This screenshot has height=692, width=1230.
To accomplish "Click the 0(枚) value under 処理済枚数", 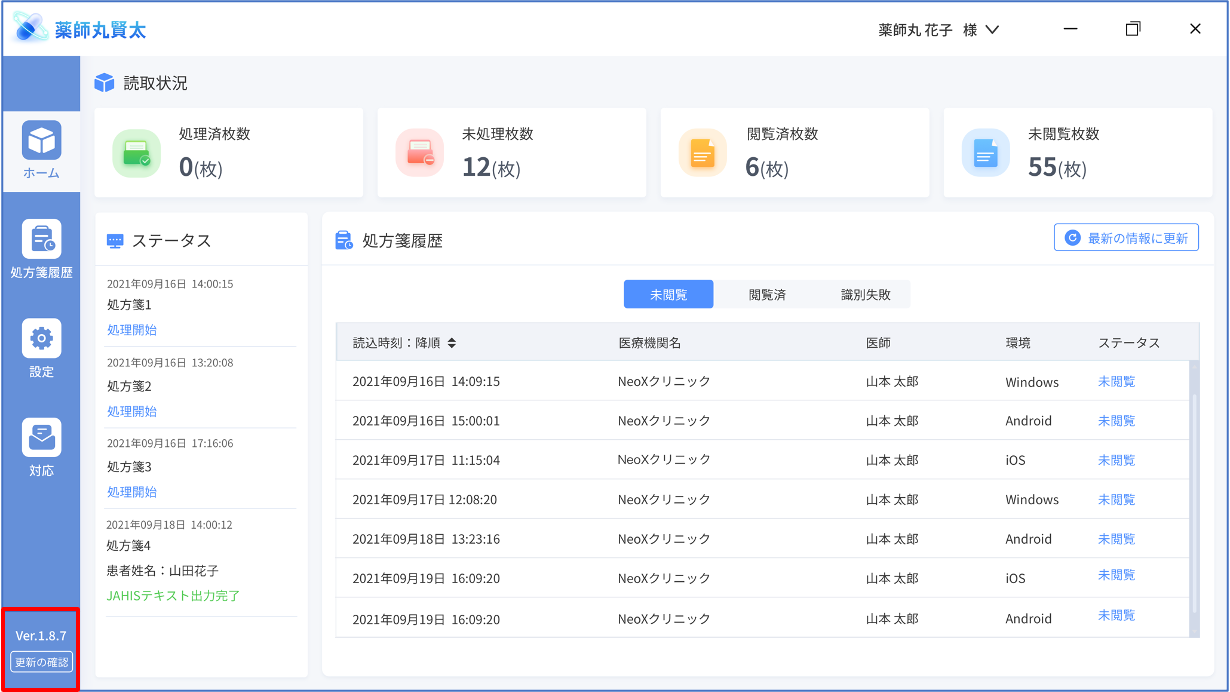I will 201,167.
